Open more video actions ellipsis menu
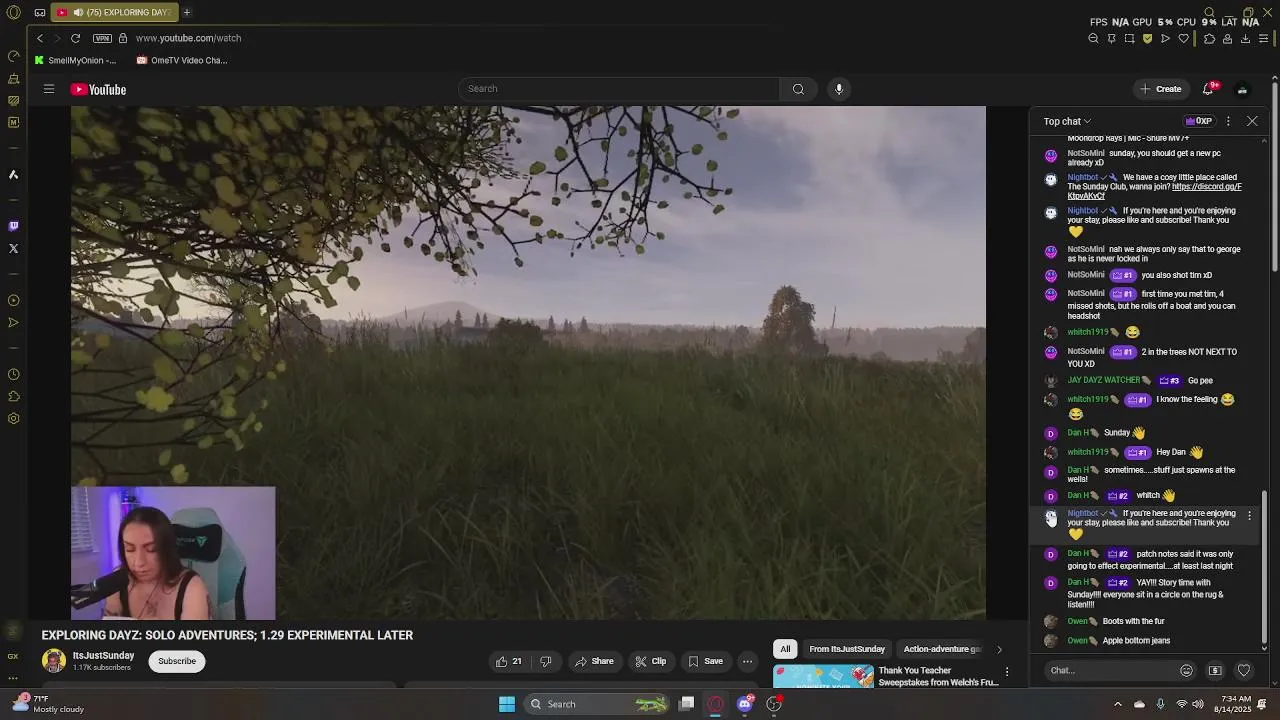The image size is (1280, 720). [747, 661]
